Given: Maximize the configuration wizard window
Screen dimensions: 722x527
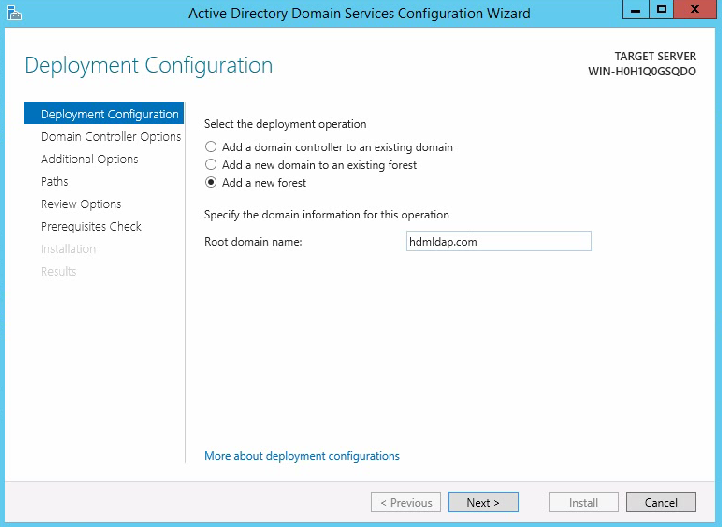Looking at the screenshot, I should [661, 10].
